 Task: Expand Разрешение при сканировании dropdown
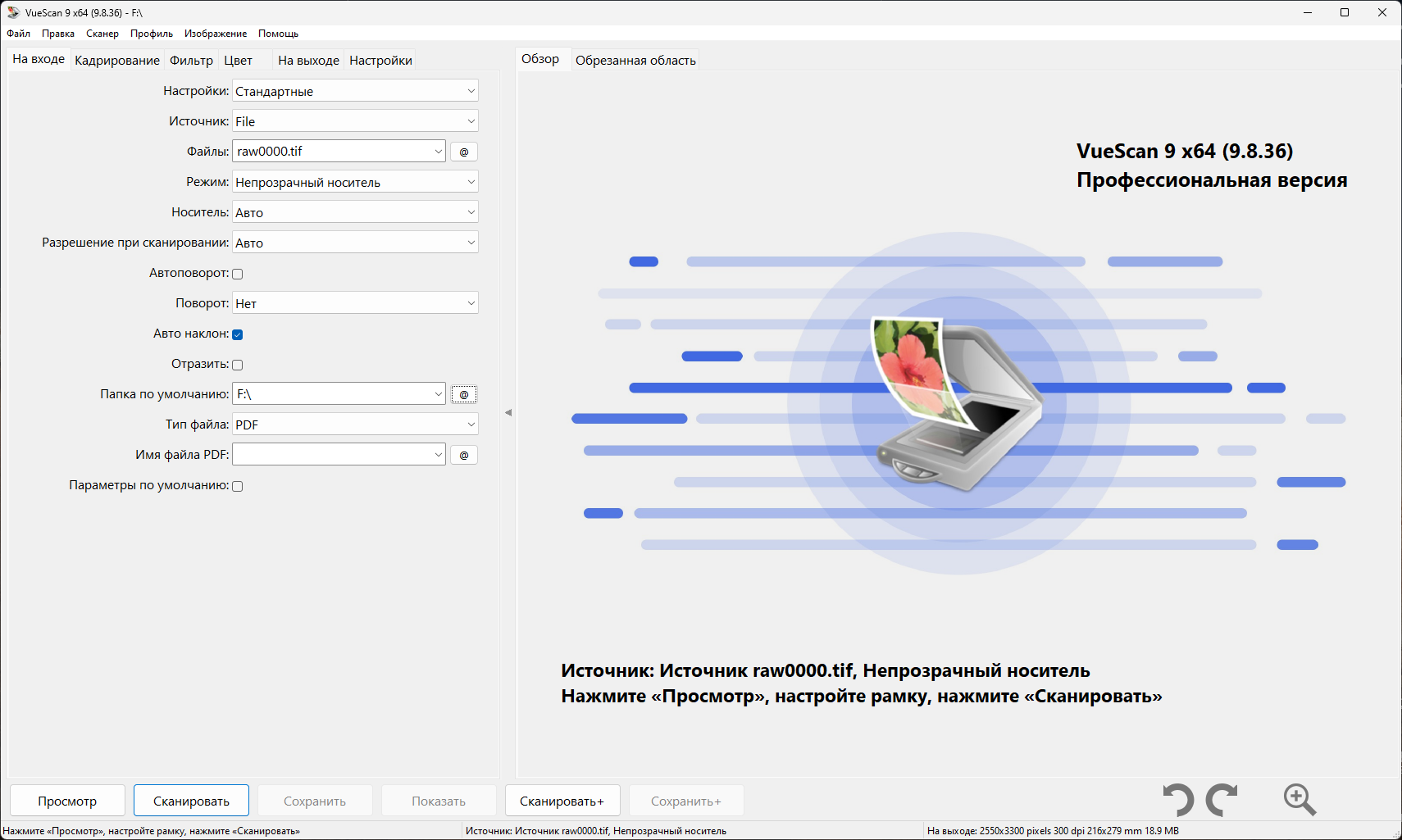point(355,243)
